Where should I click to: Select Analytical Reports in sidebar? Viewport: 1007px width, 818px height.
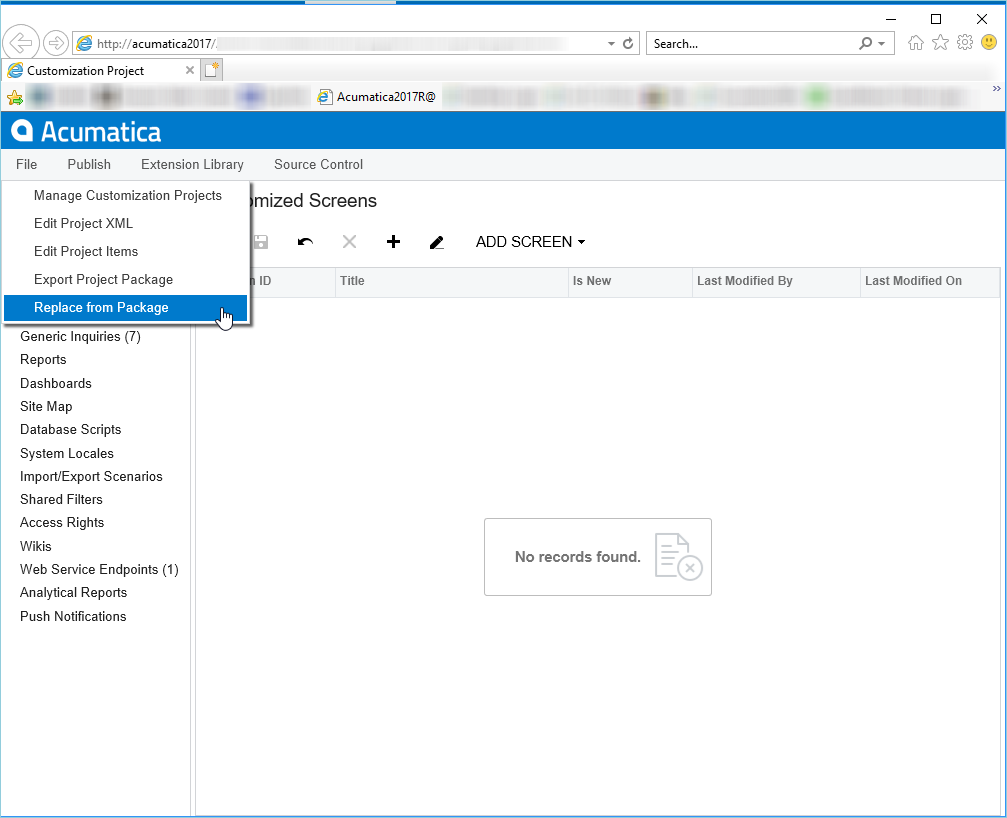point(73,593)
